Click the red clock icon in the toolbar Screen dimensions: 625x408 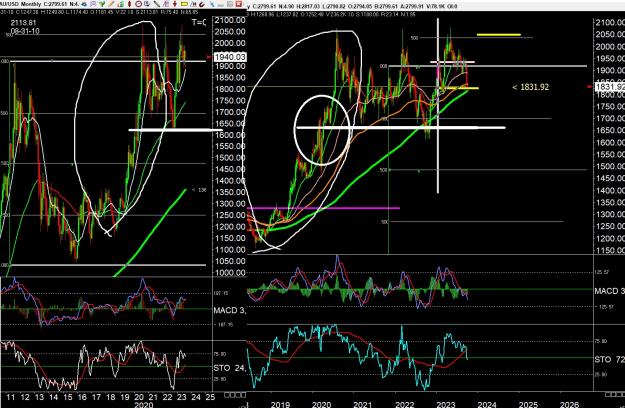(138, 4)
